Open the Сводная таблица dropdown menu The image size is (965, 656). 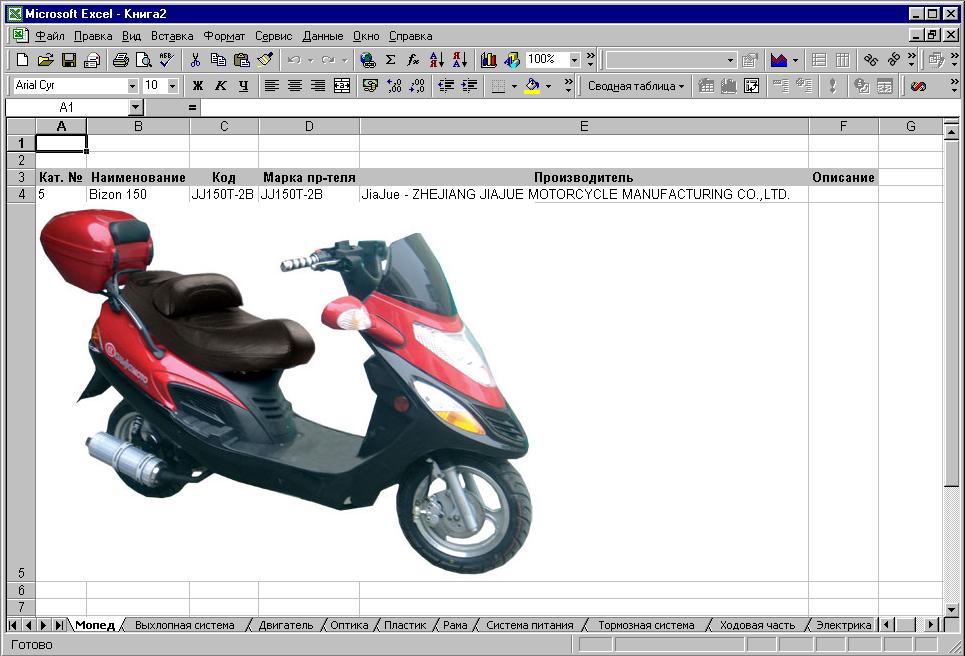636,86
